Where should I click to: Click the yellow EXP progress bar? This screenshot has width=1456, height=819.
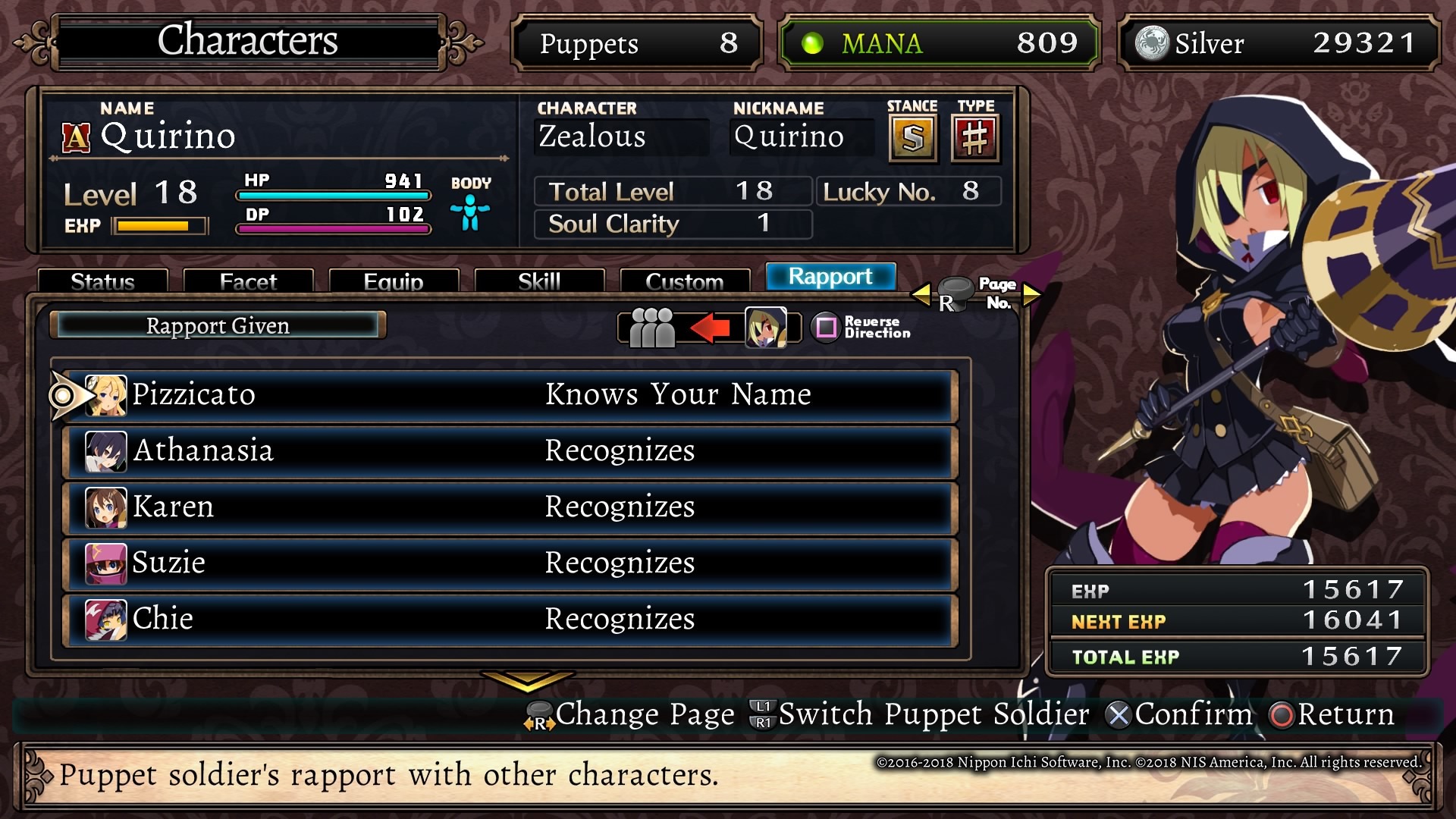(x=160, y=226)
